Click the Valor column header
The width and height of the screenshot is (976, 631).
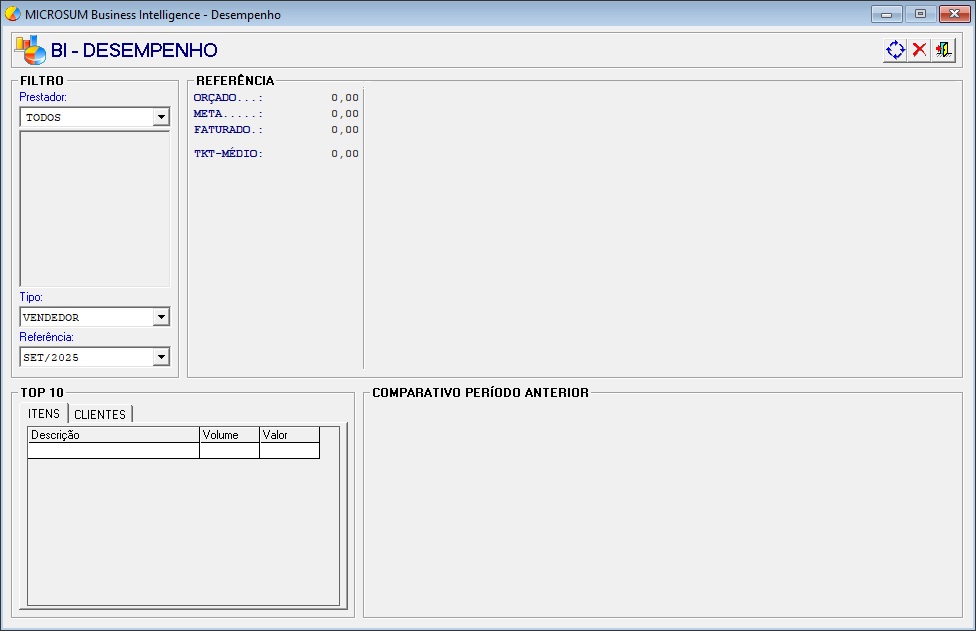click(x=289, y=435)
